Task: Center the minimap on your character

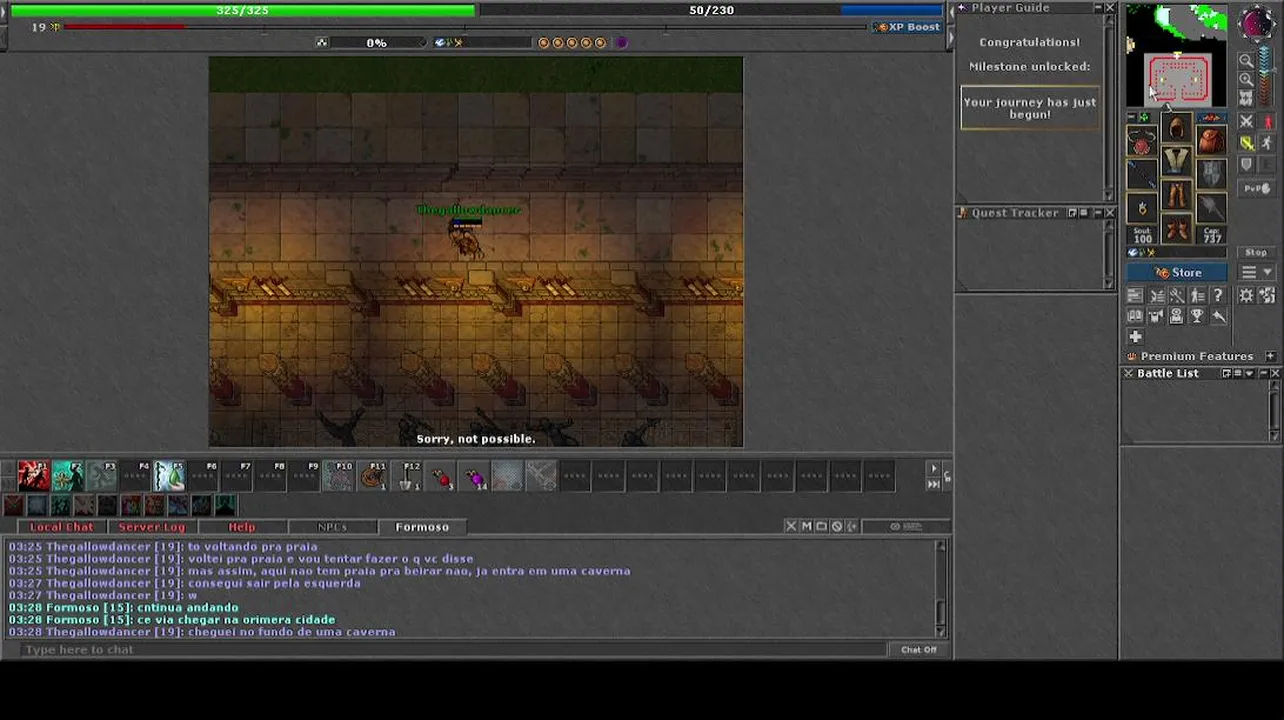Action: [x=1247, y=98]
